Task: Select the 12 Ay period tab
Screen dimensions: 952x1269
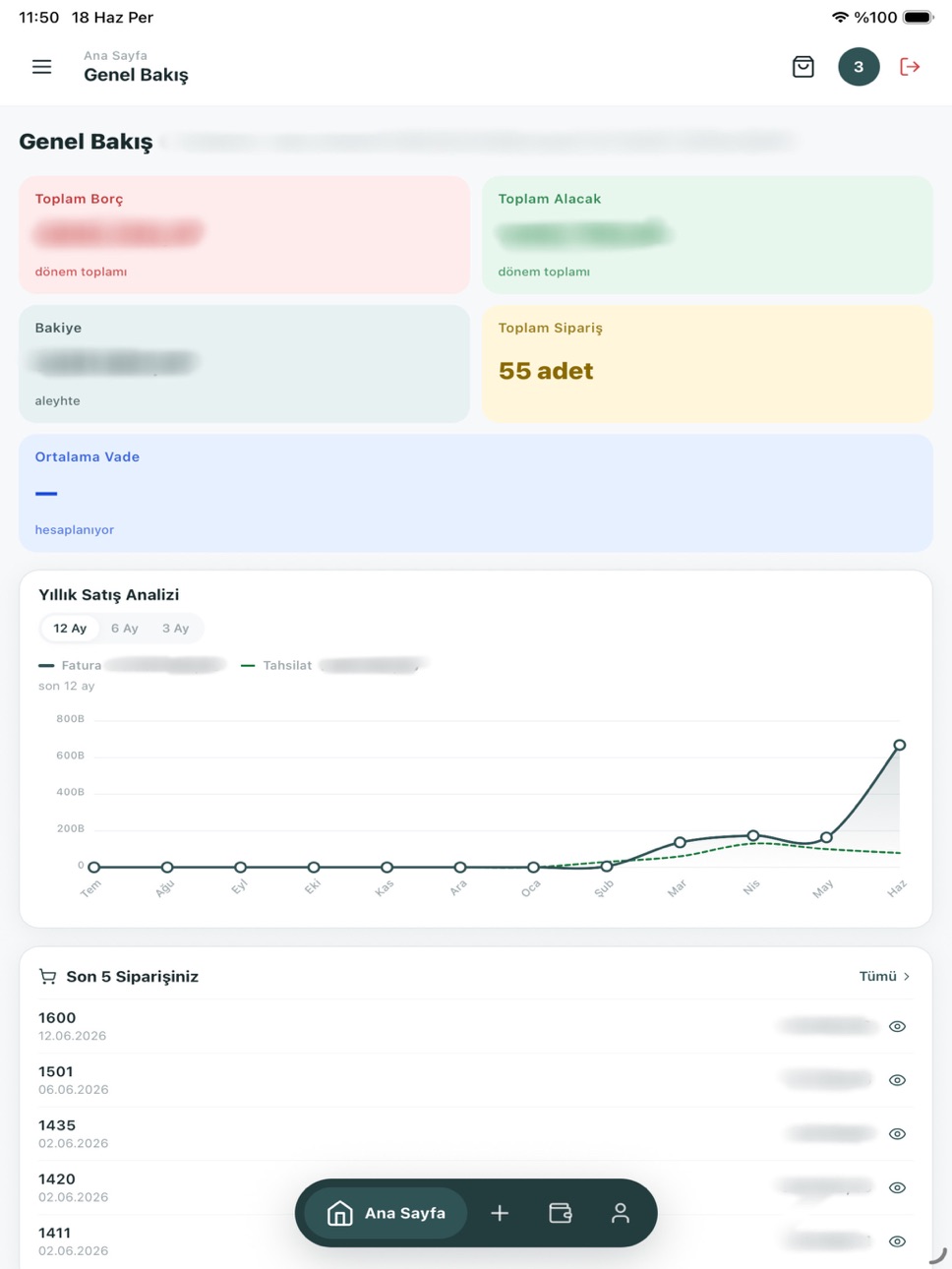Action: (x=70, y=629)
